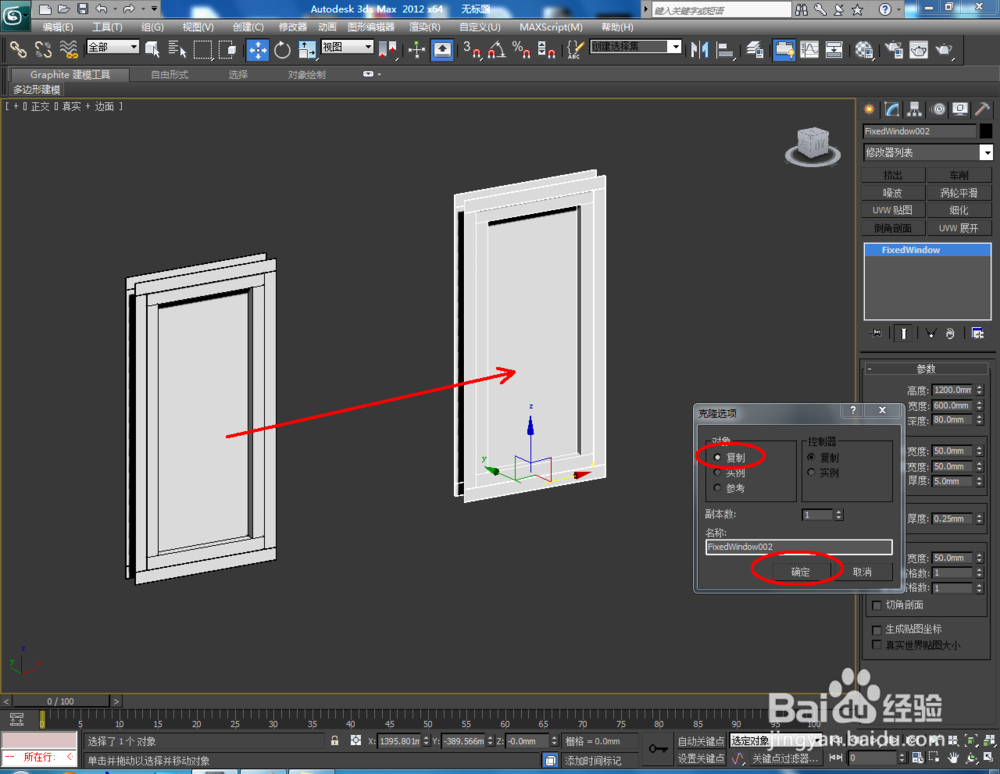Viewport: 1000px width, 774px height.
Task: Activate the Select Object tool
Action: [152, 49]
